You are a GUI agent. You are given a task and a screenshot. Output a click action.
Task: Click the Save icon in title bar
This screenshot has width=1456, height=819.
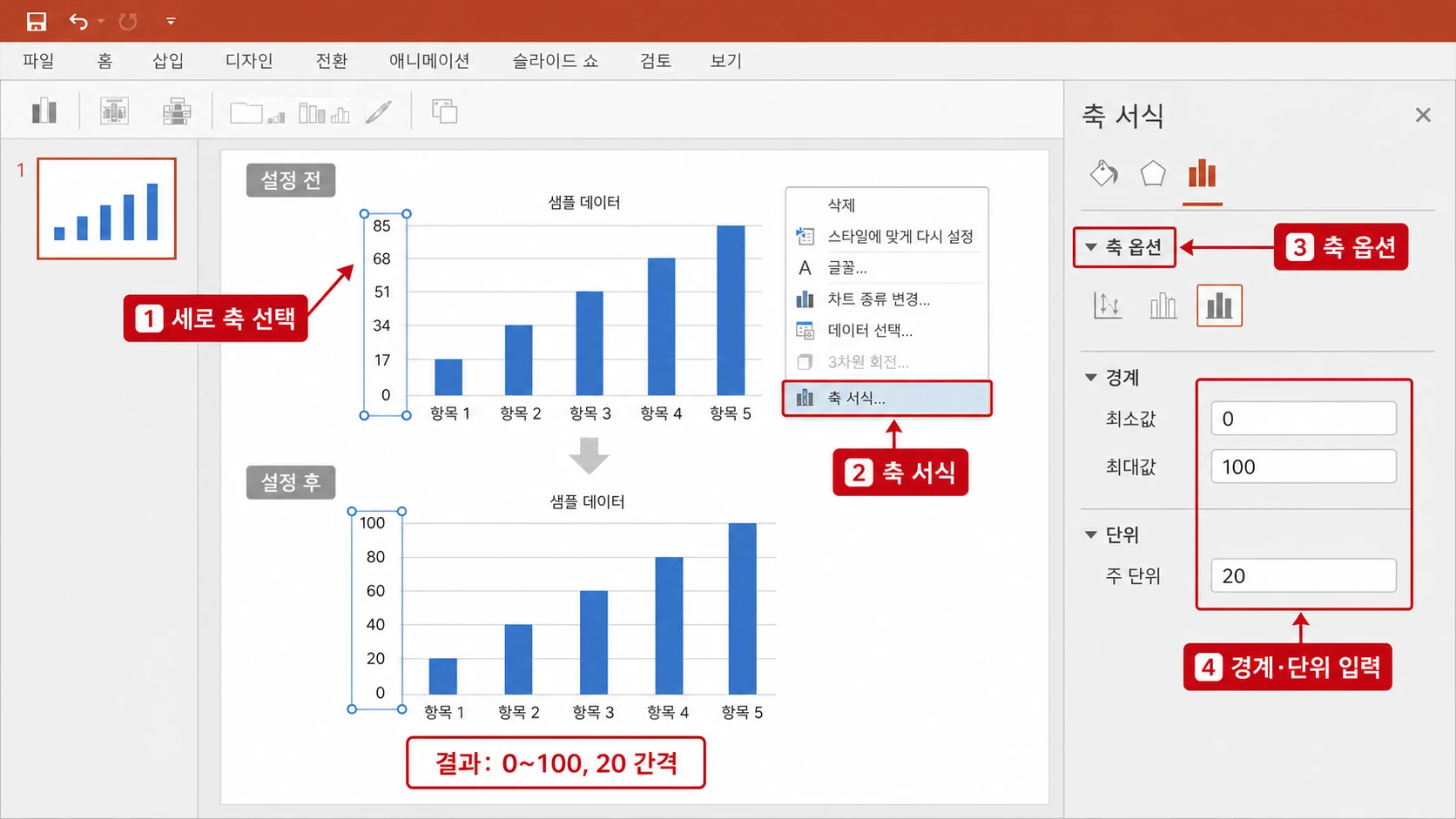[x=36, y=21]
